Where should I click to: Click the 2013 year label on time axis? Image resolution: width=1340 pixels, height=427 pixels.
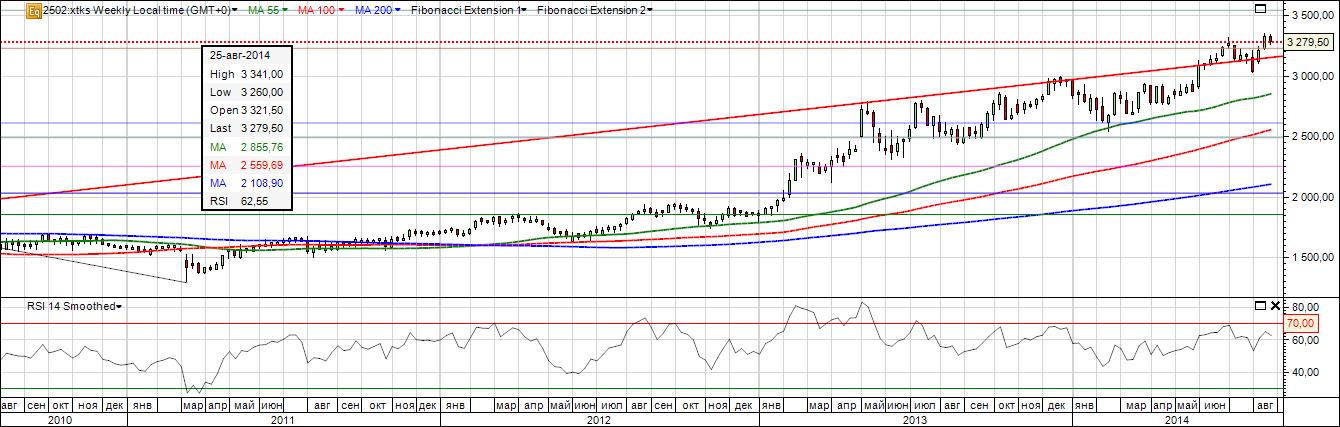[x=915, y=420]
